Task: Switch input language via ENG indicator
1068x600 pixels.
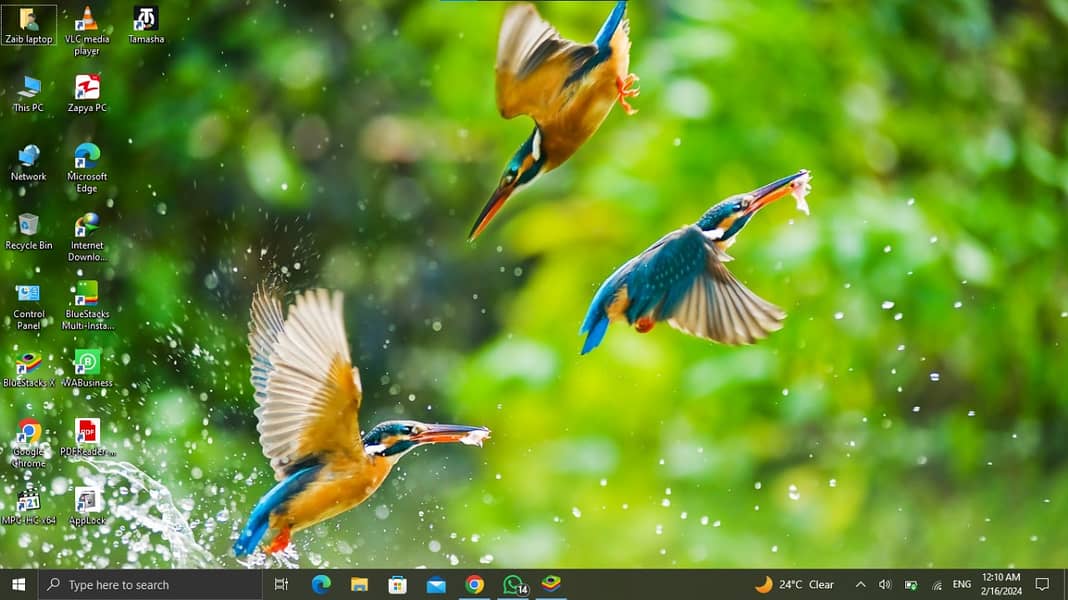Action: [961, 584]
